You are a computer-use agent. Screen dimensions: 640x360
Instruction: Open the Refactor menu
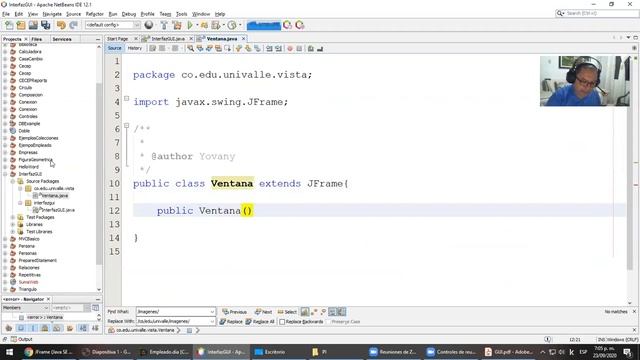pyautogui.click(x=94, y=14)
